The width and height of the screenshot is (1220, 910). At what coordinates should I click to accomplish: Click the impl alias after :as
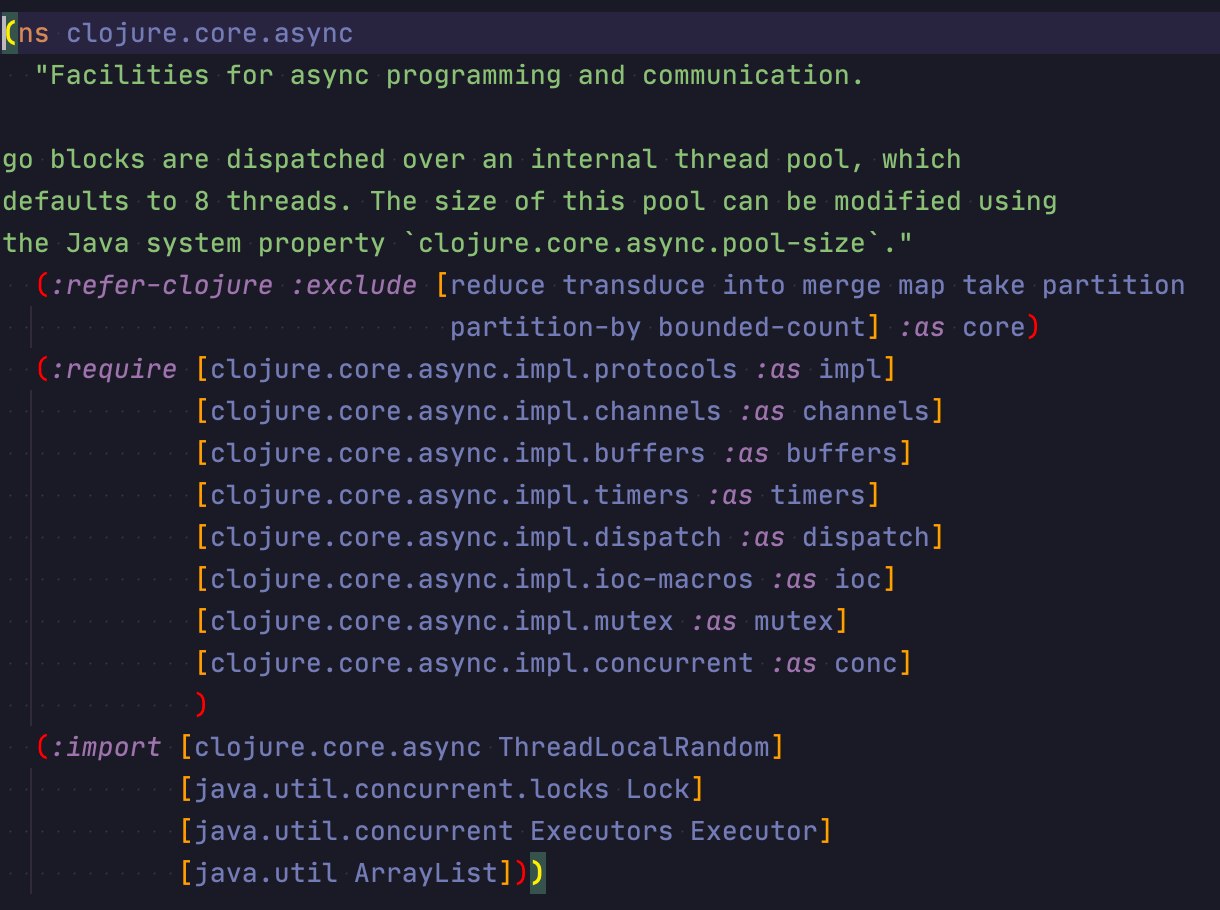click(851, 369)
